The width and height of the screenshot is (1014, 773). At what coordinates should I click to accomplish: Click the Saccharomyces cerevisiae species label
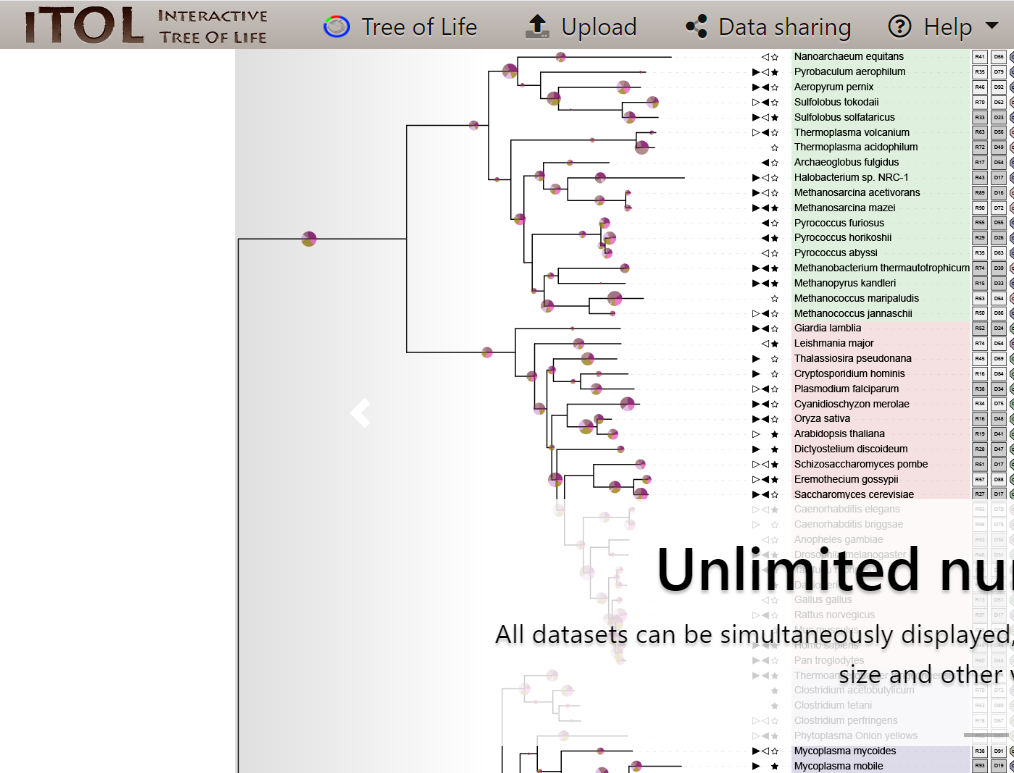(x=853, y=494)
